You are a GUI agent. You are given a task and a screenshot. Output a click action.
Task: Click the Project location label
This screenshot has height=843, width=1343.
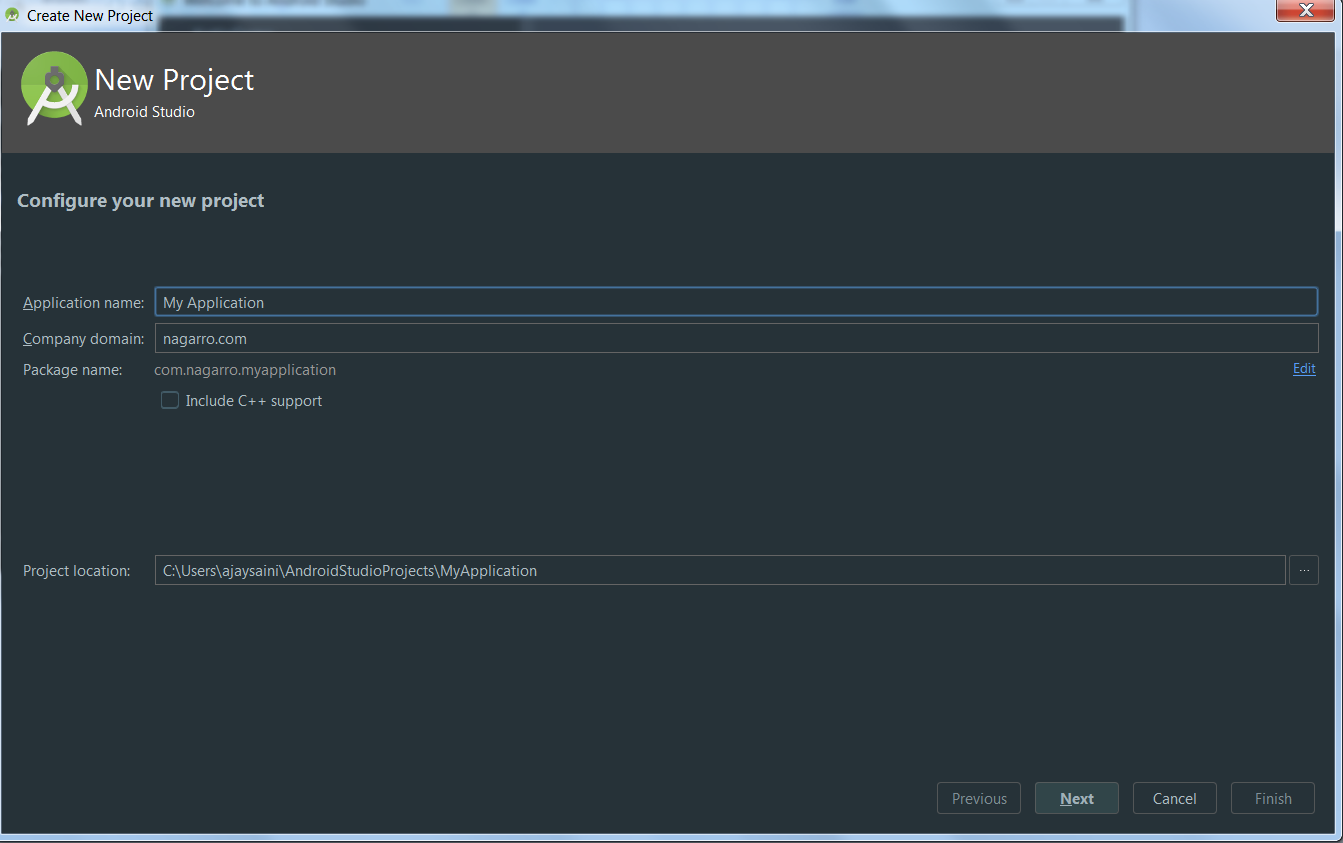click(77, 571)
